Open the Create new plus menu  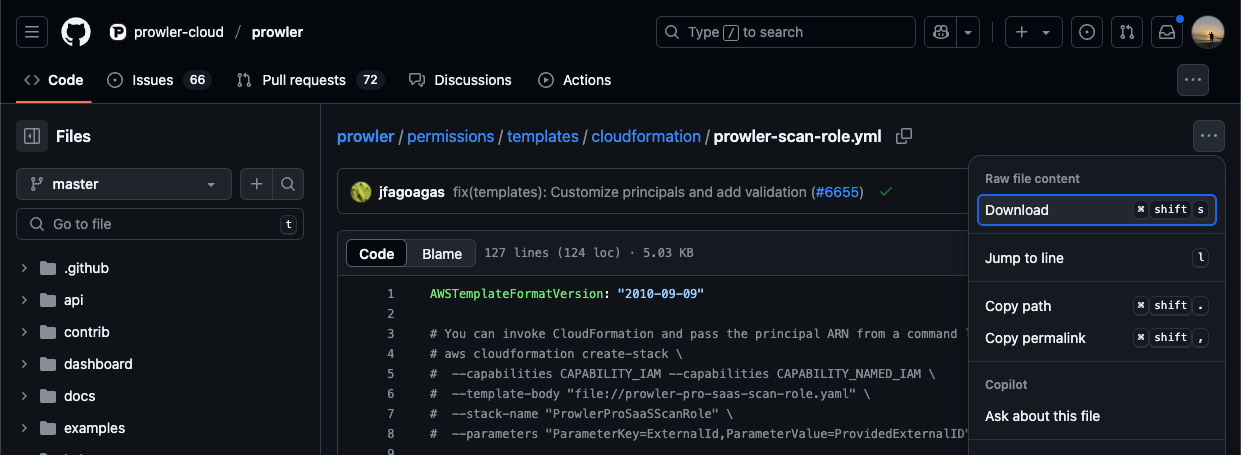click(x=1033, y=32)
